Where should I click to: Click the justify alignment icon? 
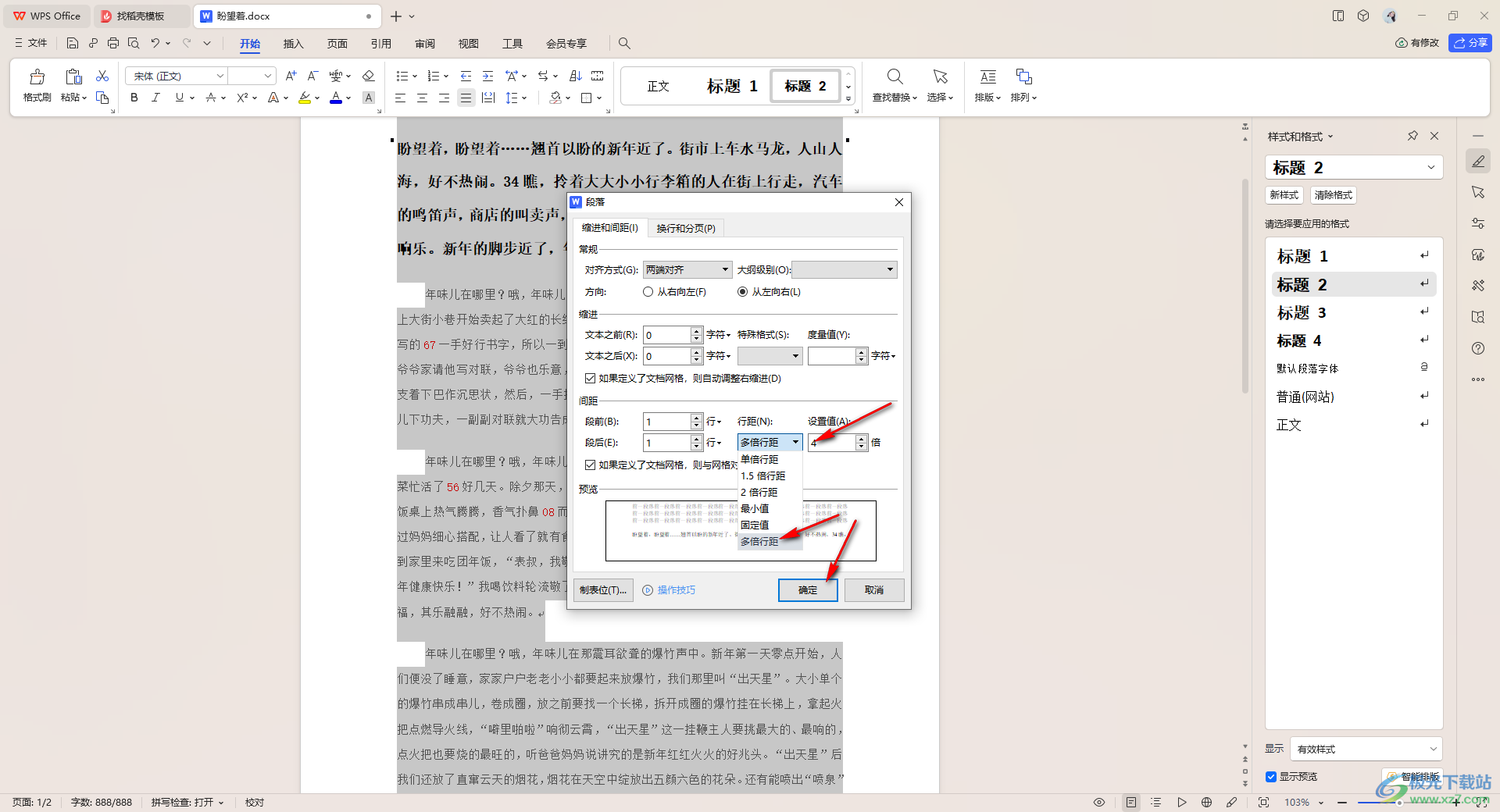tap(466, 98)
